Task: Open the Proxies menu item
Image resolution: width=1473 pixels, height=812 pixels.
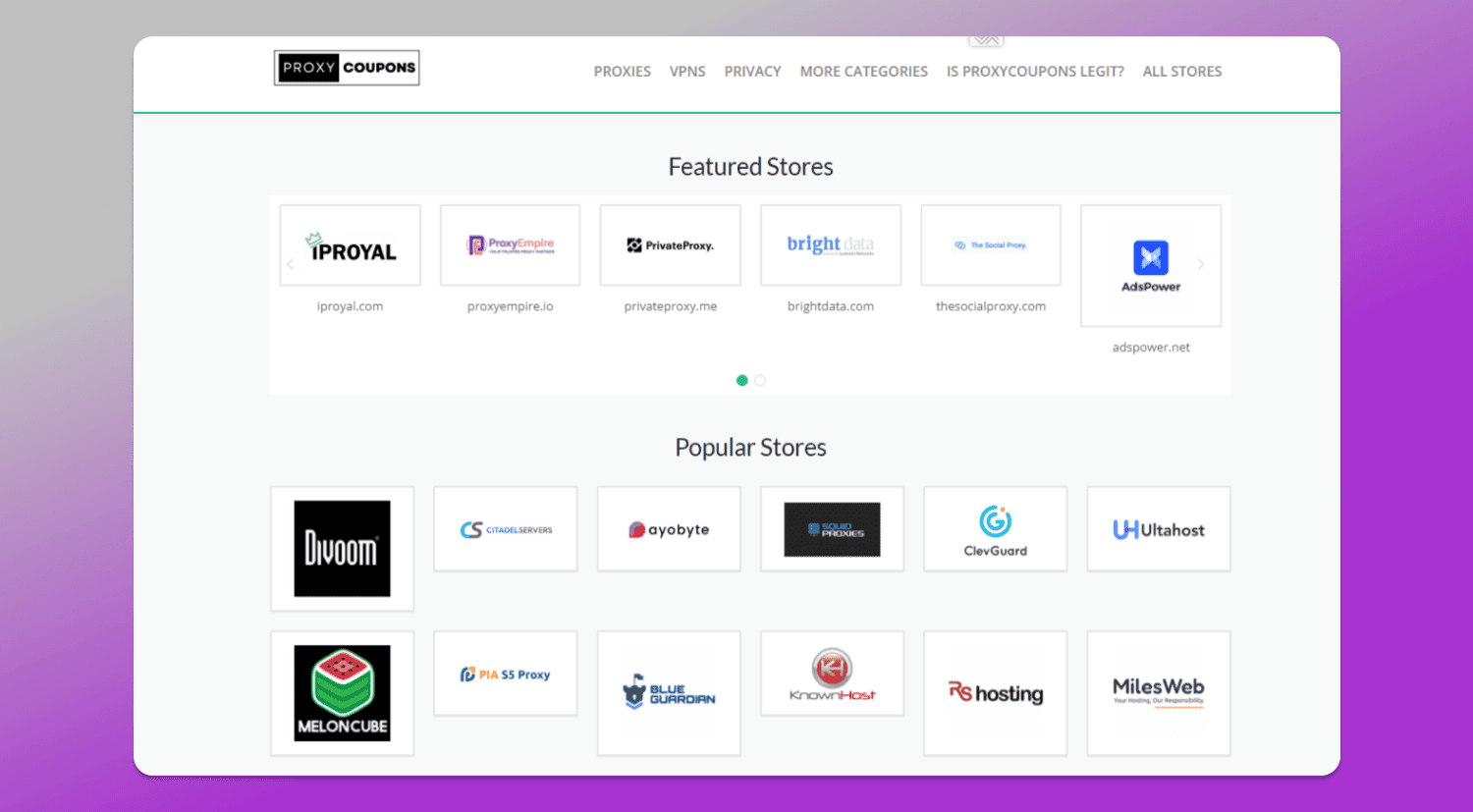Action: coord(622,72)
